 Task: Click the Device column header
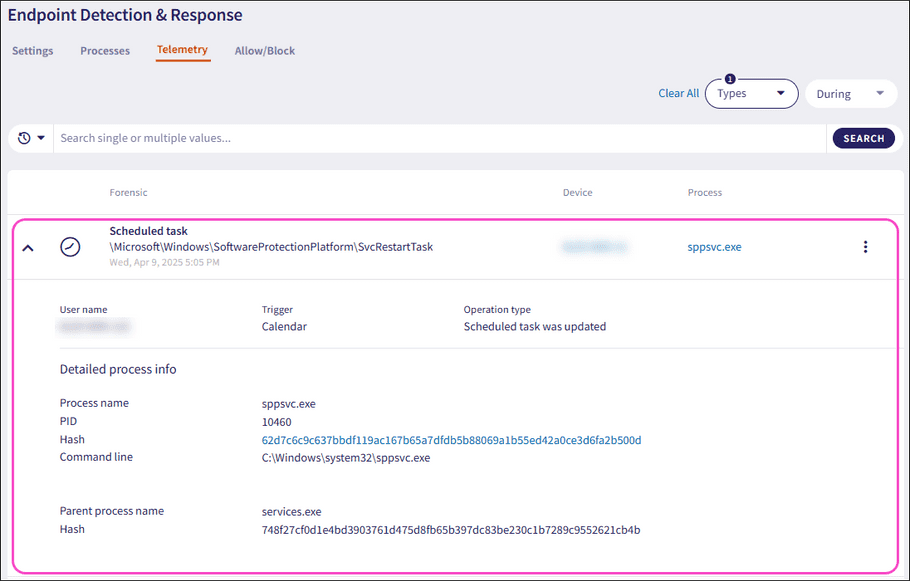[x=577, y=192]
